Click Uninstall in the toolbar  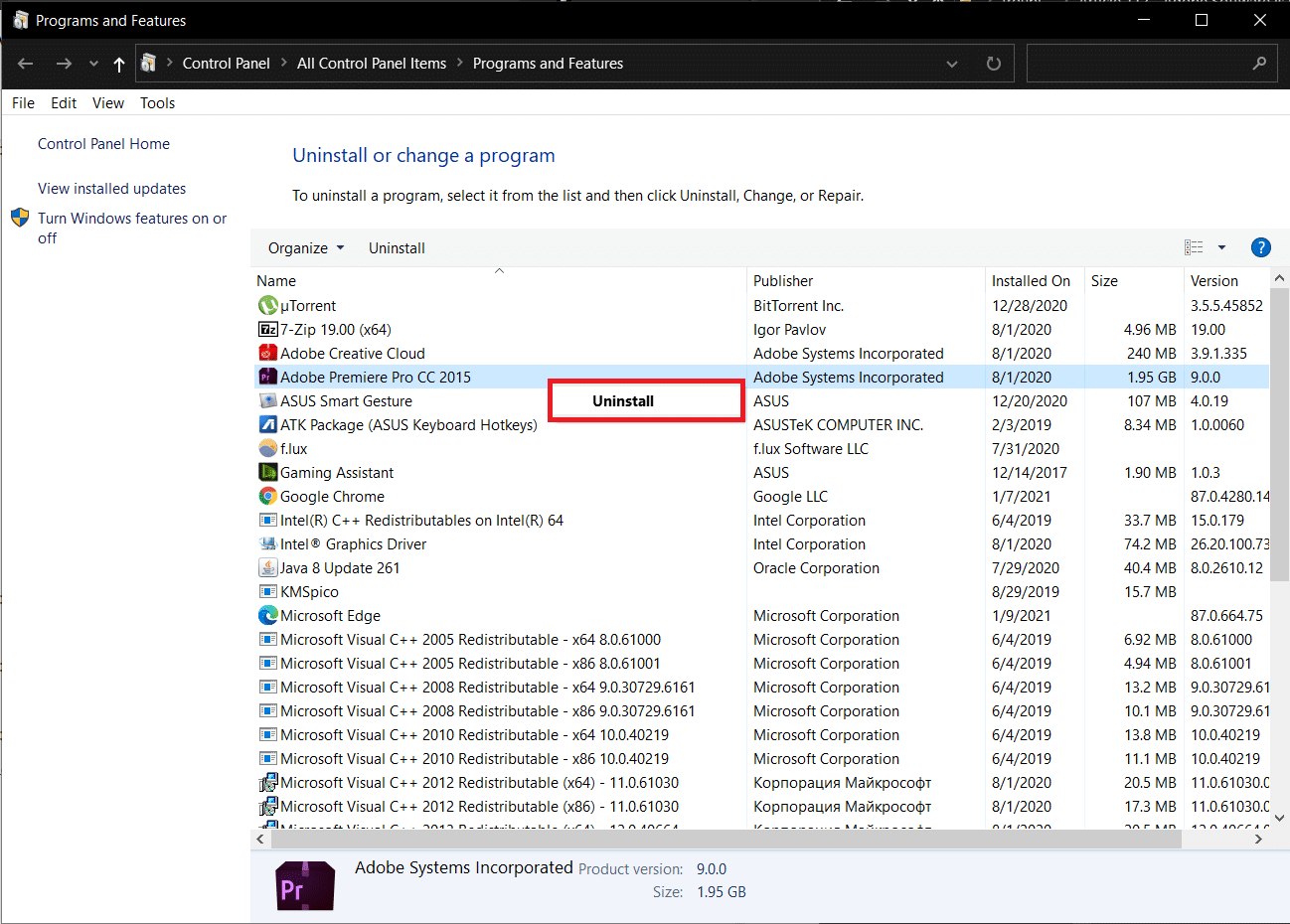tap(397, 248)
